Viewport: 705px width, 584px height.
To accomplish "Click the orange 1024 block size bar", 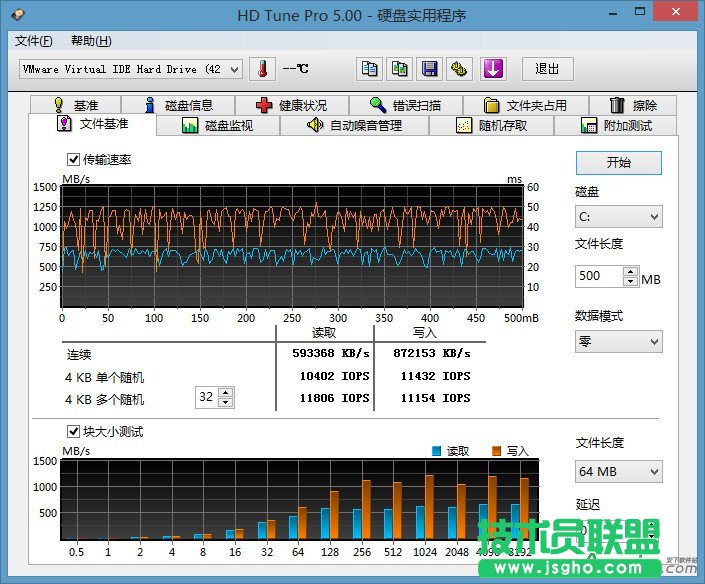I will pyautogui.click(x=429, y=507).
